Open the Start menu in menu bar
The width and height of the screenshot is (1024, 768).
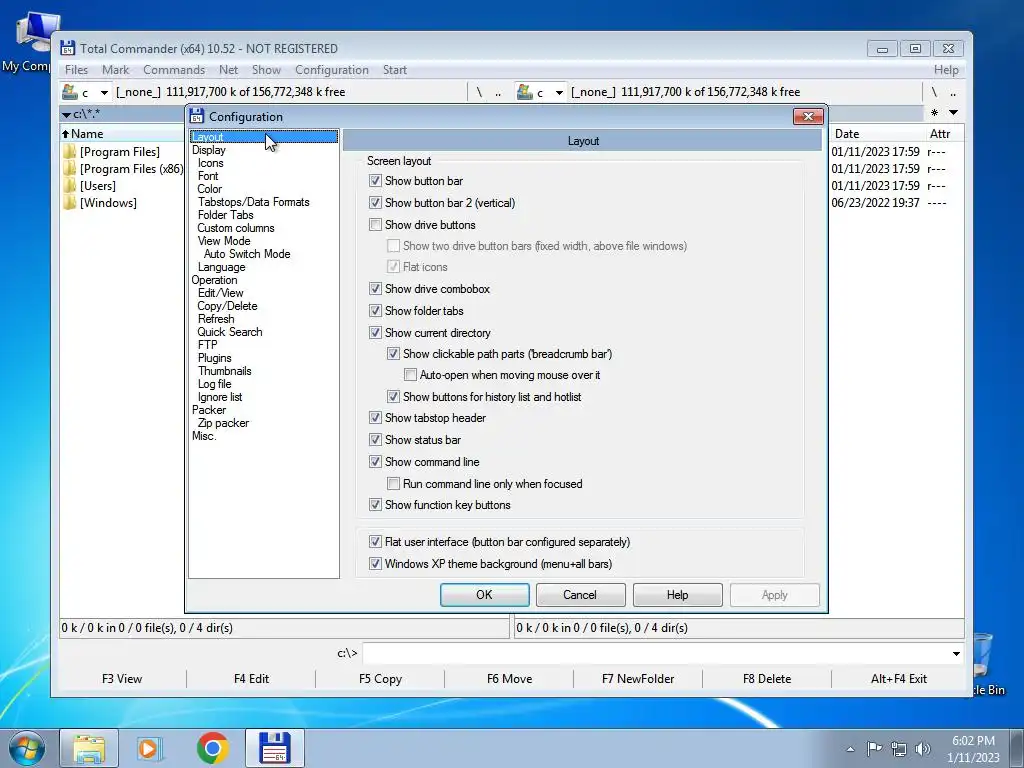click(394, 70)
